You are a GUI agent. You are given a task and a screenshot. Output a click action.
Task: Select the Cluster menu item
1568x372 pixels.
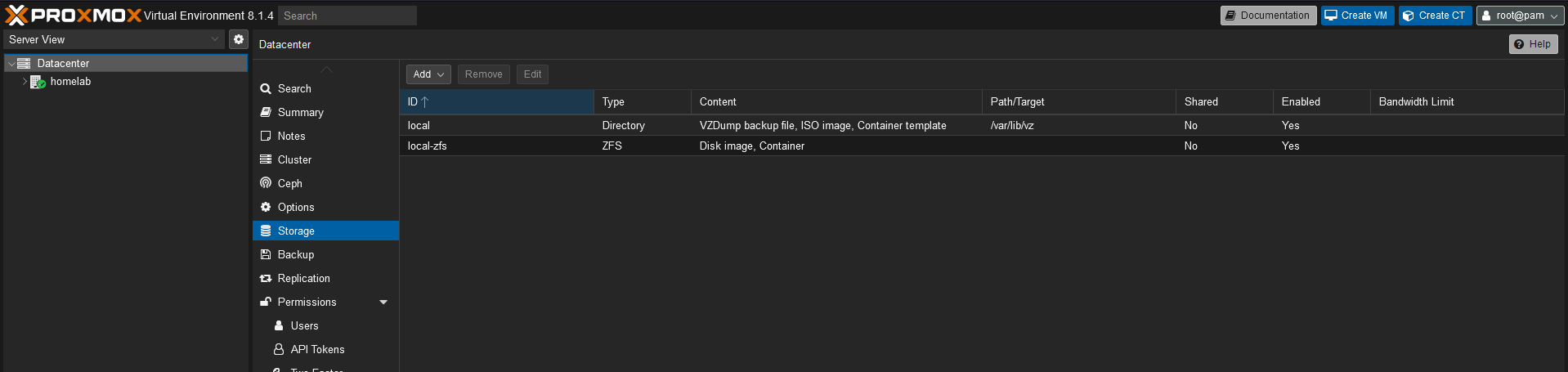click(294, 159)
